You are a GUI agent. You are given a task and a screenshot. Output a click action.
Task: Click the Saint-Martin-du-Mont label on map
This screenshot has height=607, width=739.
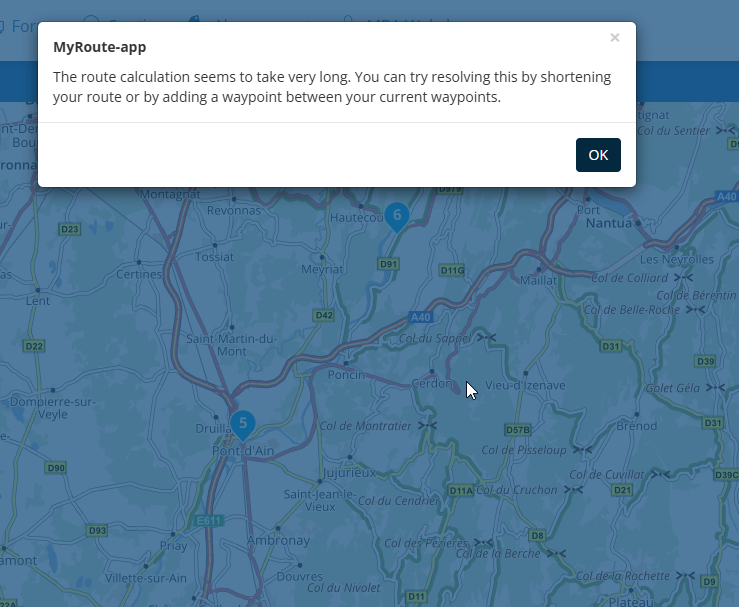click(x=231, y=345)
